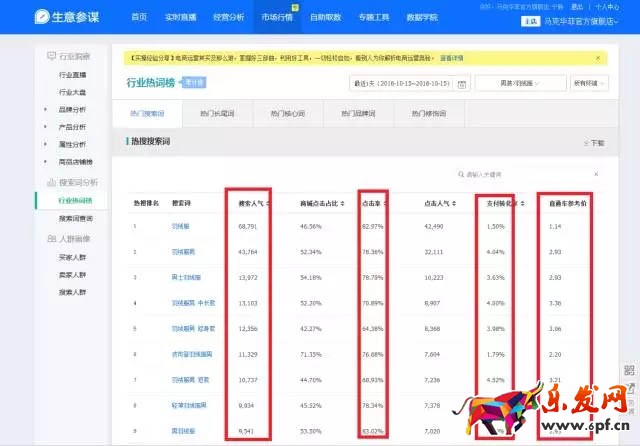This screenshot has height=446, width=640.
Task: Click the rank 8 keyword 轻薄羽绒服男
Action: 189,405
